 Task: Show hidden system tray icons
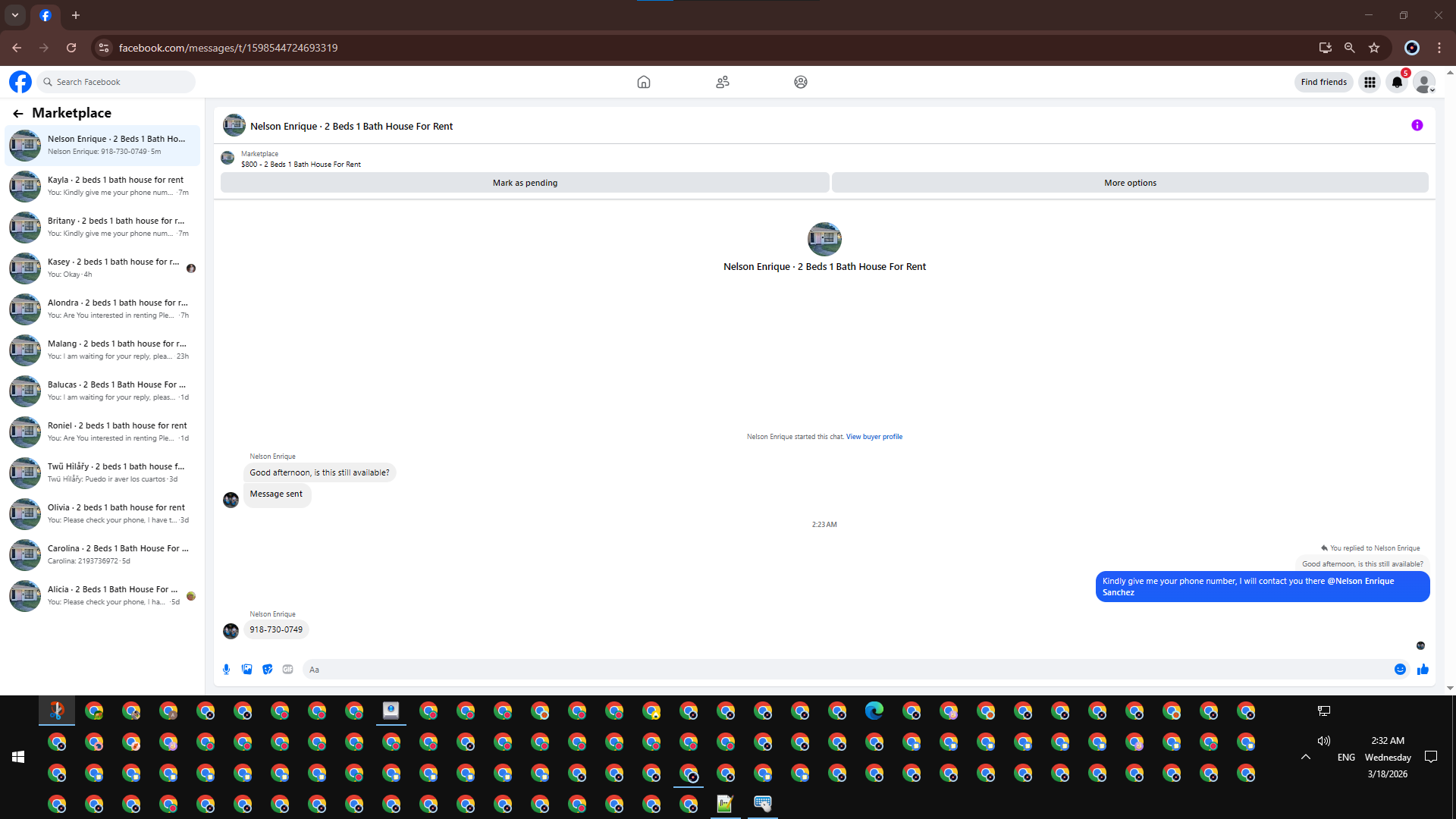1306,757
